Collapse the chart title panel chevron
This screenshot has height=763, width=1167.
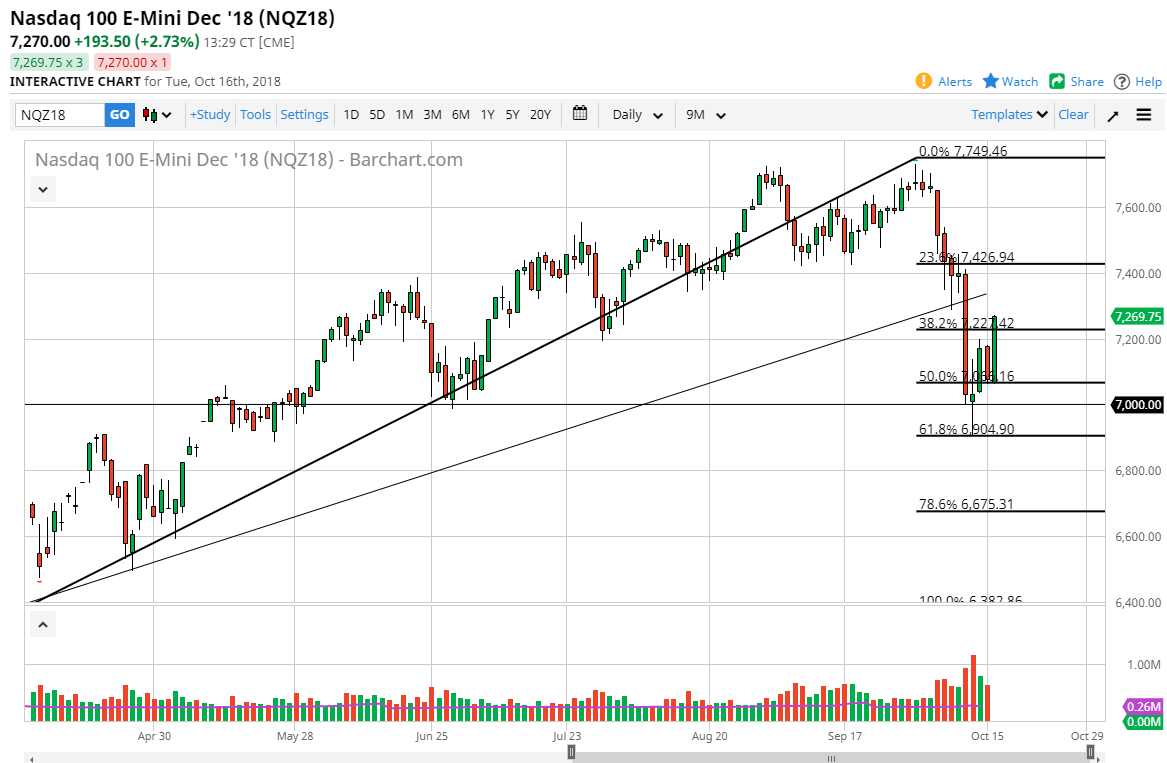42,189
